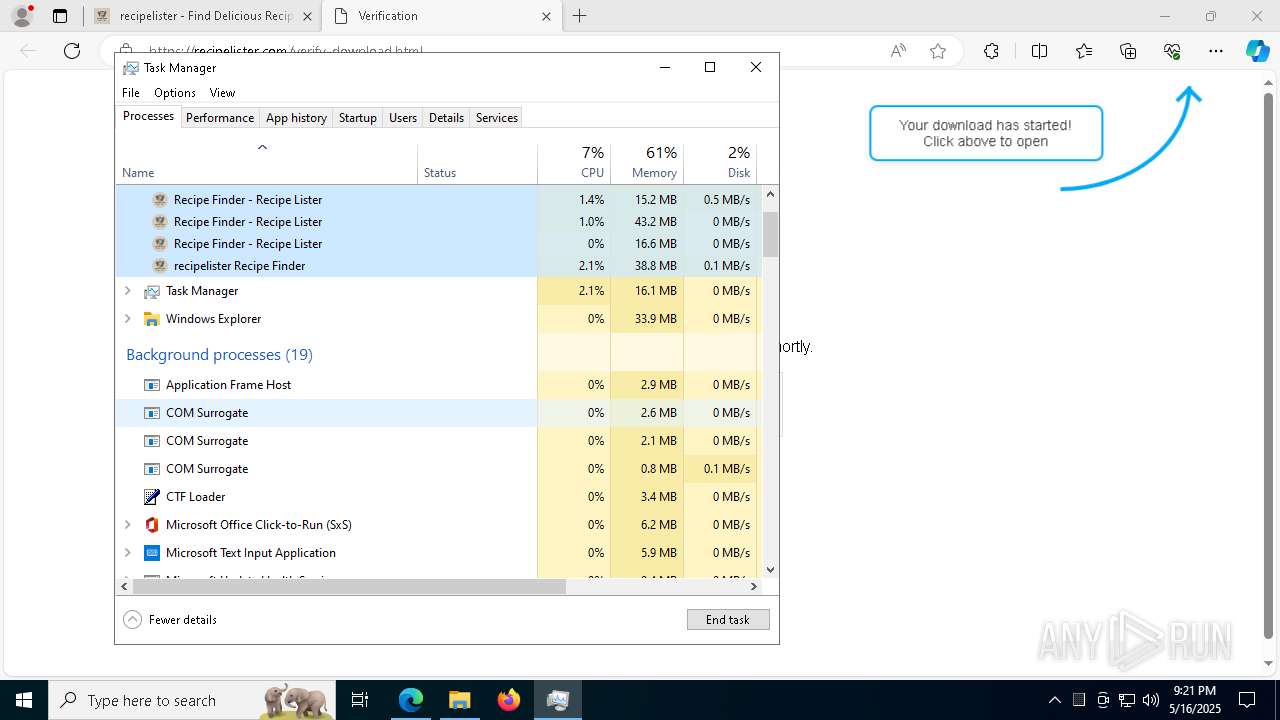Open Task View on the taskbar

[x=361, y=700]
